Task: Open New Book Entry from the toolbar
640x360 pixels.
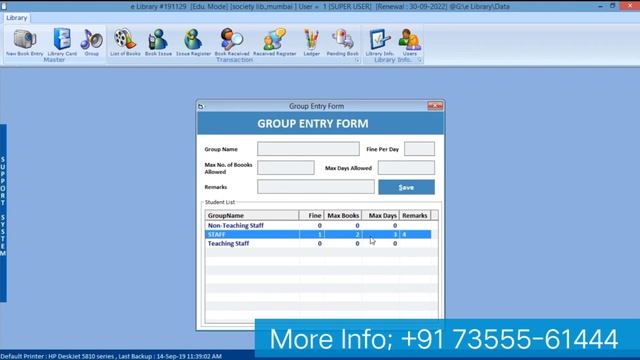Action: click(24, 42)
